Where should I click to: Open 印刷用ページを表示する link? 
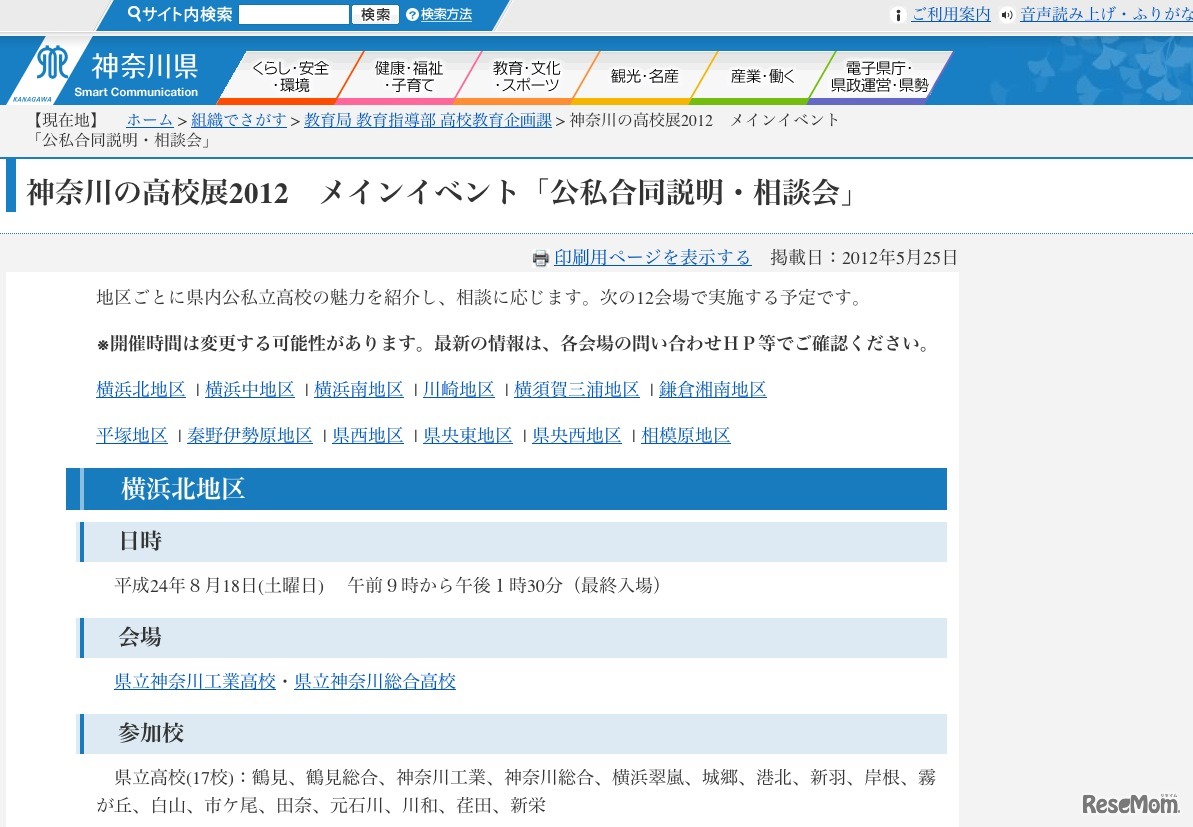click(652, 258)
